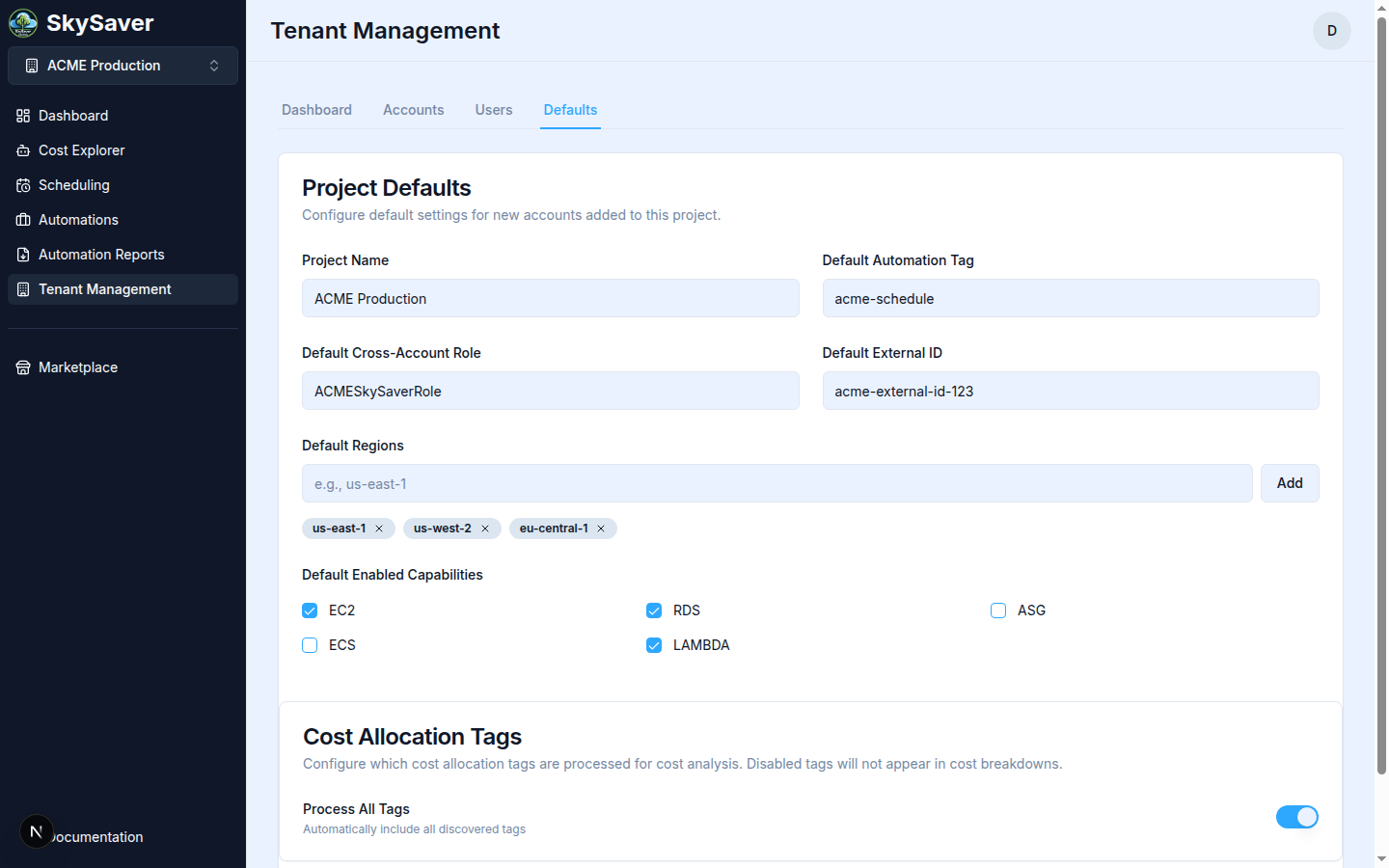Switch to the Accounts tab
The image size is (1389, 868).
pos(413,109)
